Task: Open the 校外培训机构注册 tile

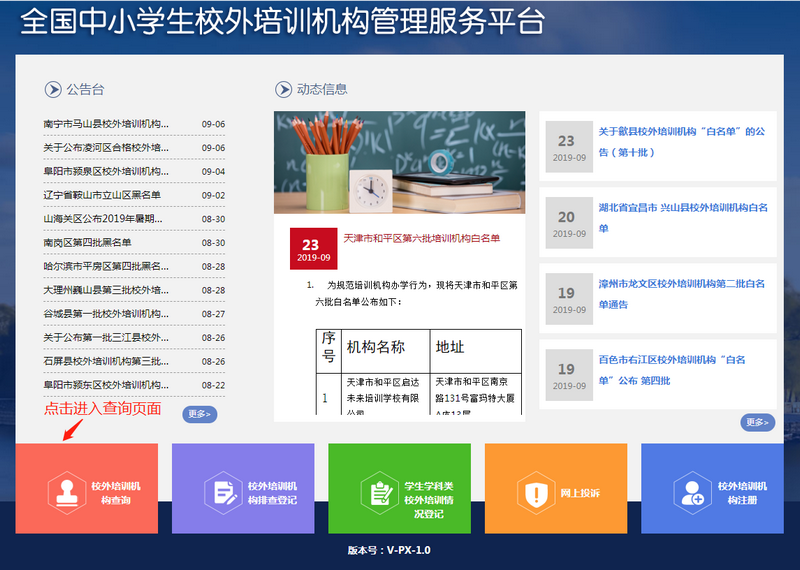Action: point(712,488)
